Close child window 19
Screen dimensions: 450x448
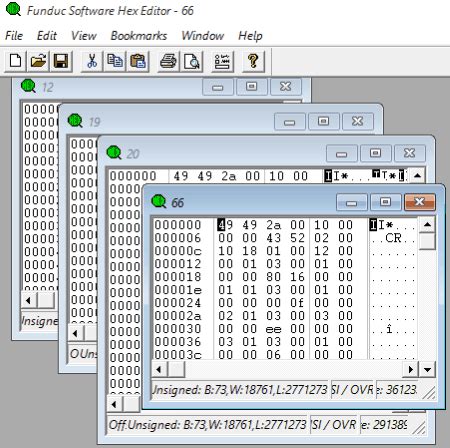click(358, 122)
